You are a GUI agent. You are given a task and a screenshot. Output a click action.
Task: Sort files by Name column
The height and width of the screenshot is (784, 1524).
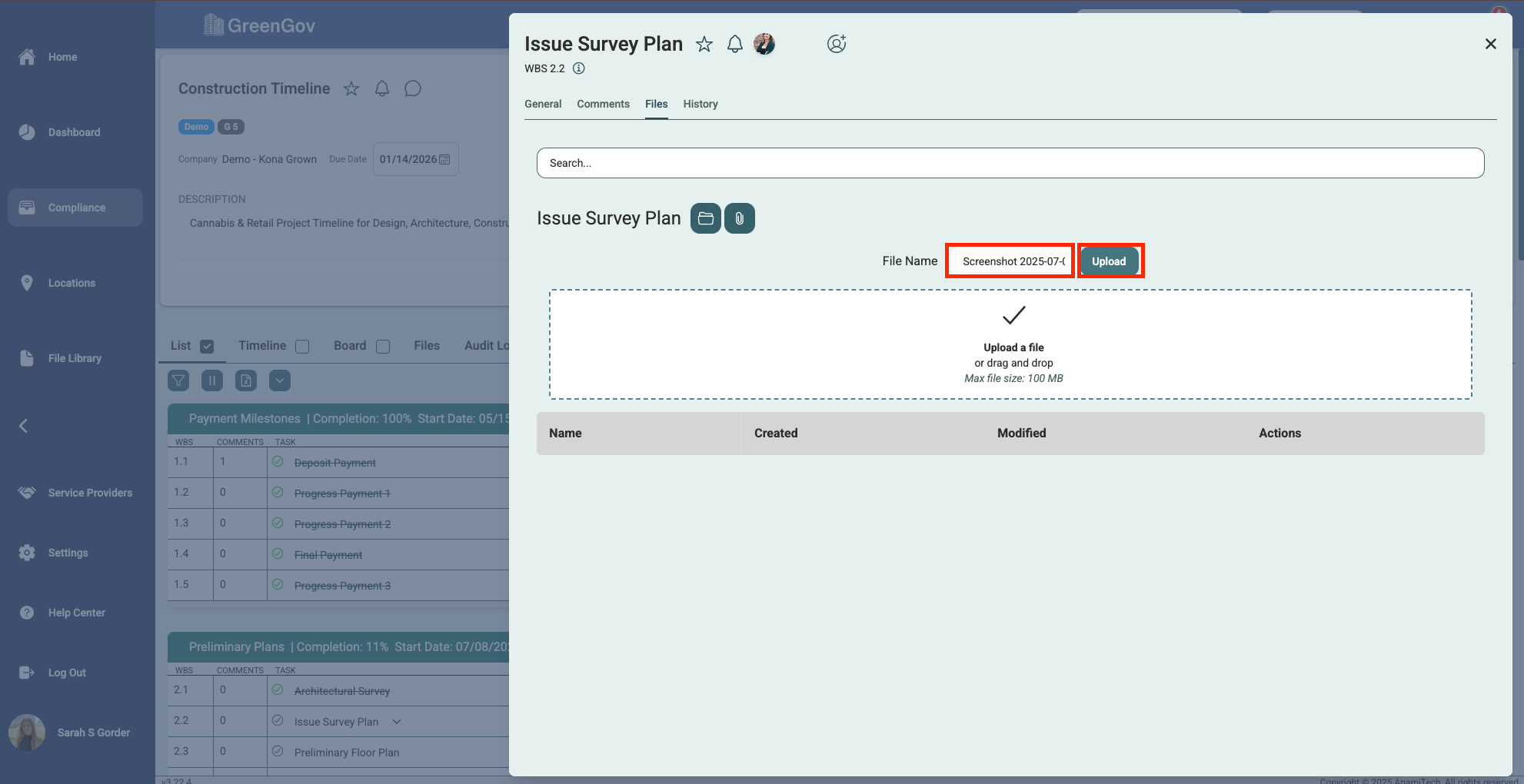[565, 434]
